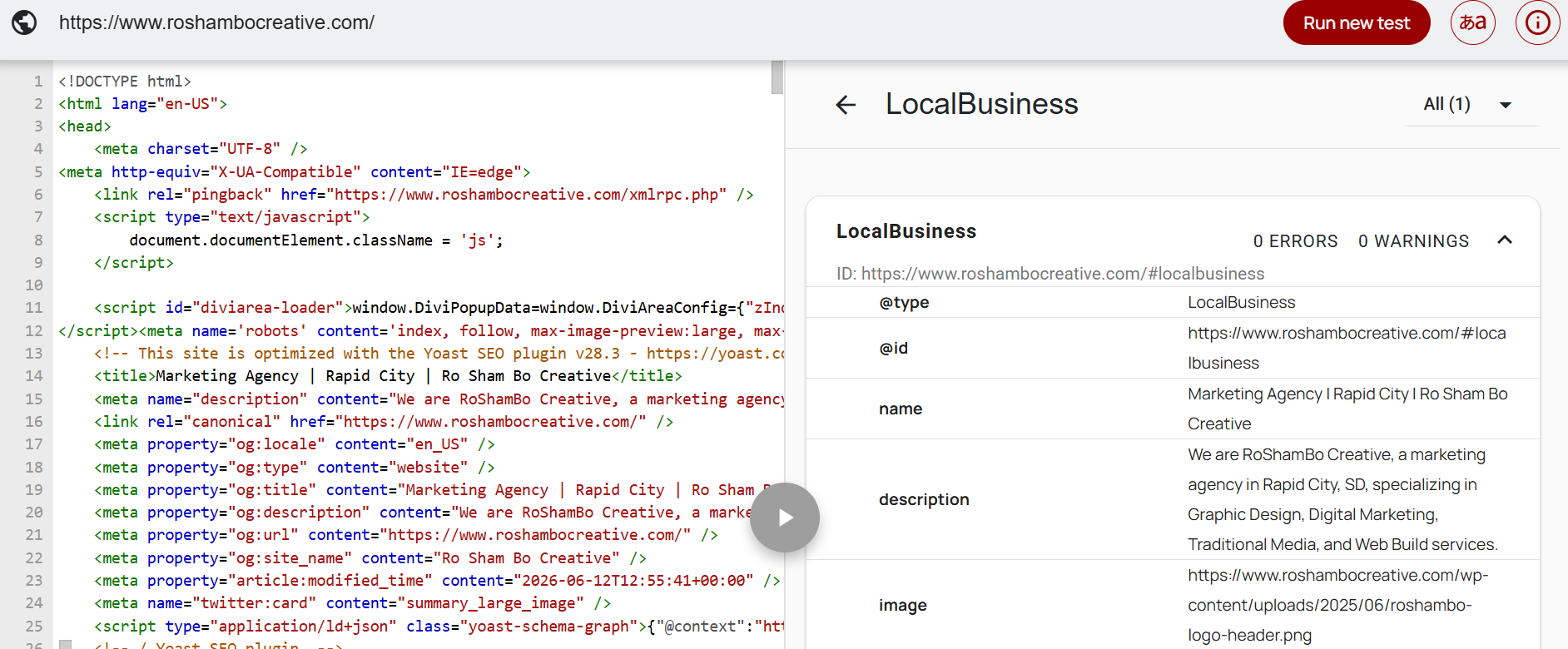
Task: Click the ID localbusiness URL line
Action: [1049, 274]
